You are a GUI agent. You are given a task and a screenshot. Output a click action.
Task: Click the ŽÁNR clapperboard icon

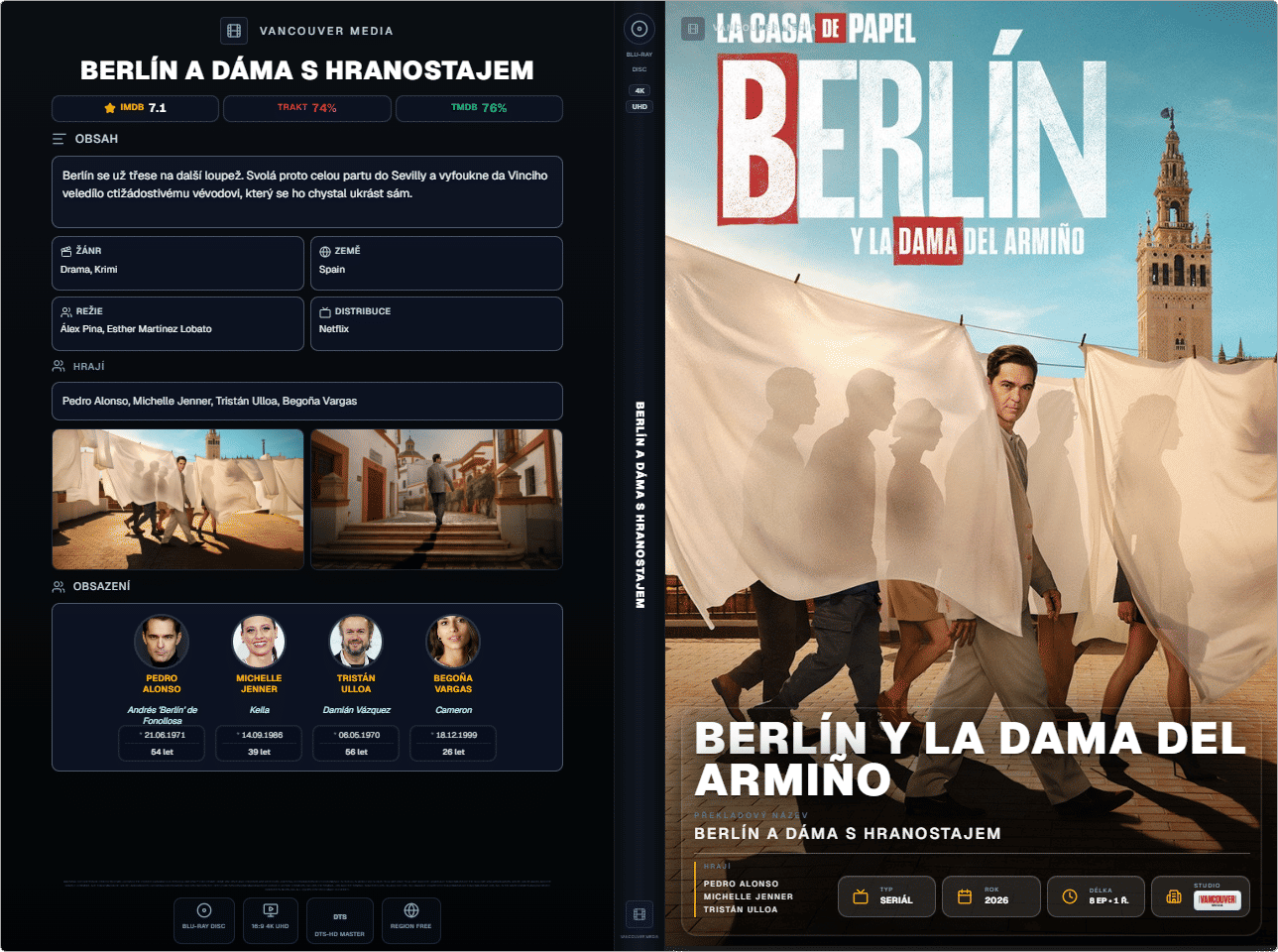click(x=66, y=251)
